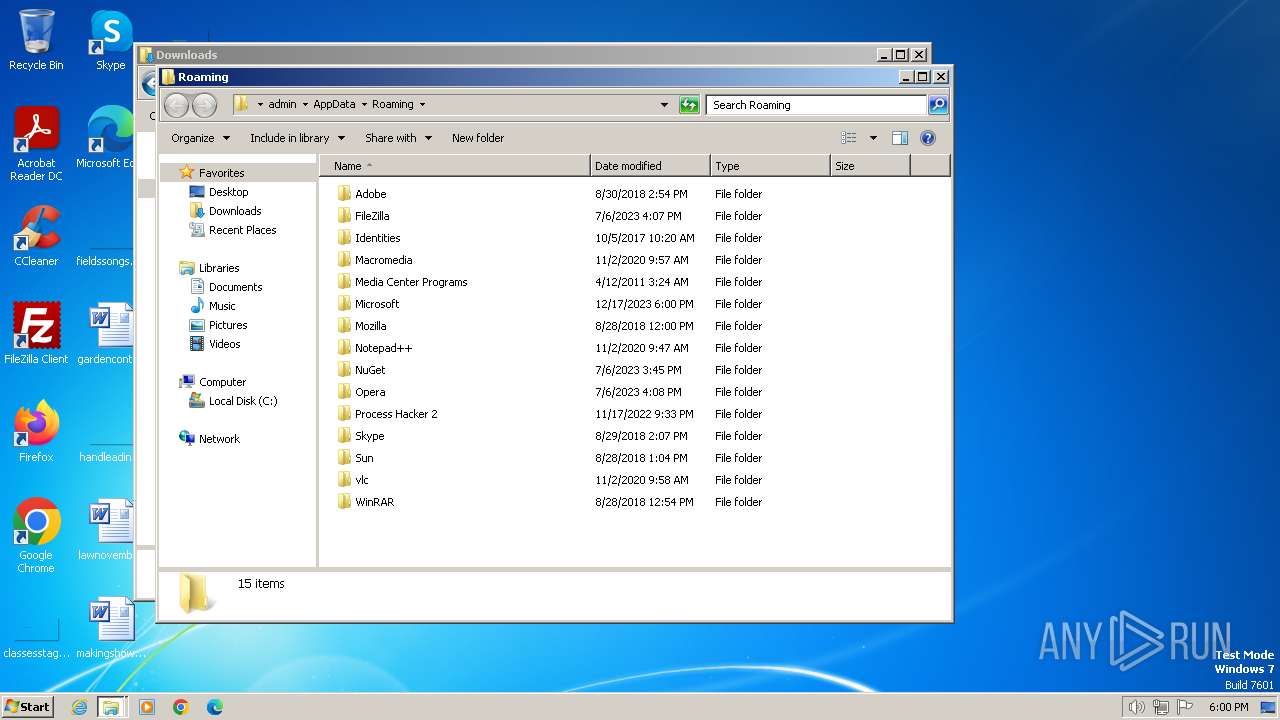Click the search magnifier icon
Viewport: 1280px width, 720px height.
click(937, 104)
